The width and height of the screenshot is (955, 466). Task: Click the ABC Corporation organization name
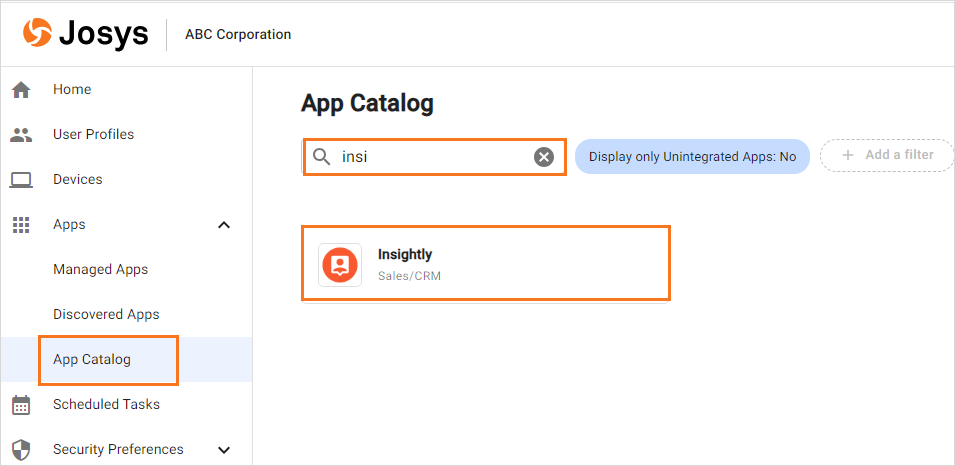[238, 35]
